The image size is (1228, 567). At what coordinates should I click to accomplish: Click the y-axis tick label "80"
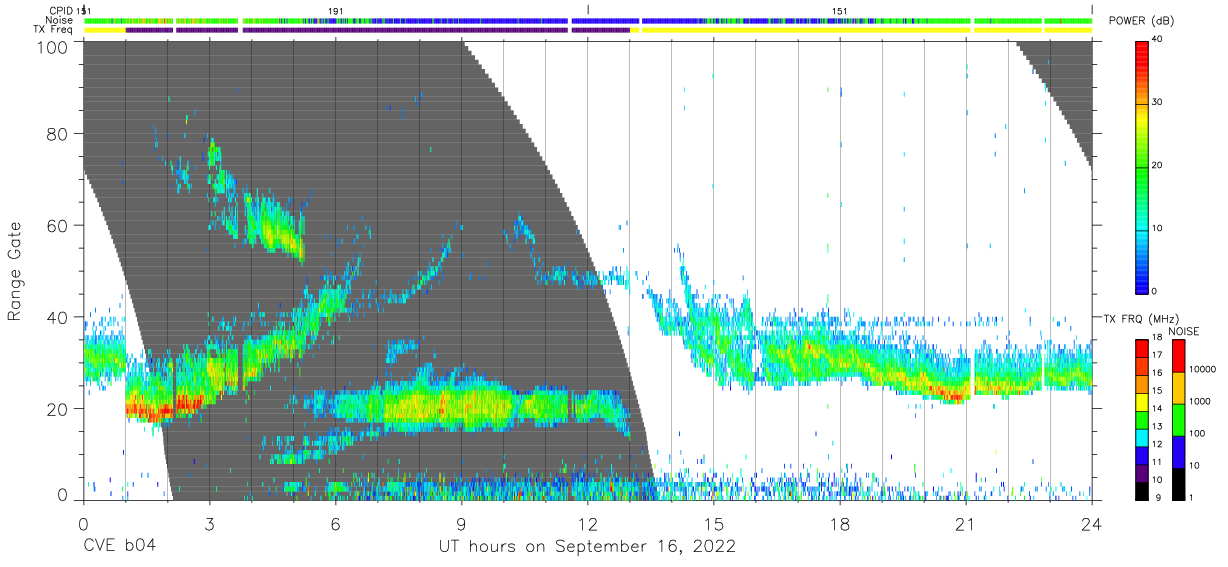click(58, 133)
